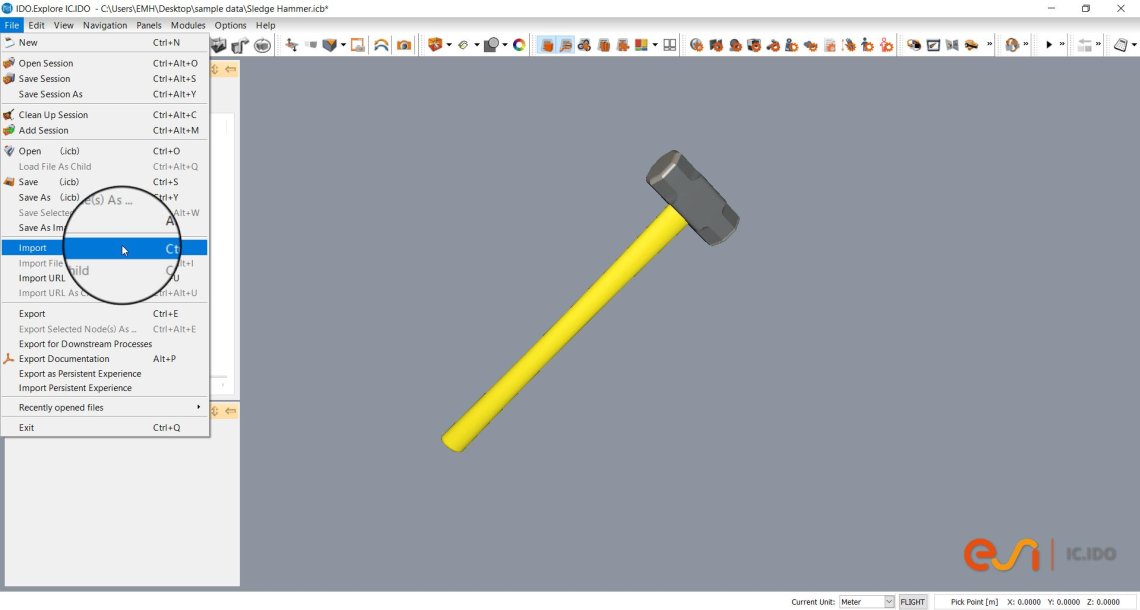Screen dimensions: 1140x610
Task: Click the globe with gear settings icon
Action: [x=696, y=45]
